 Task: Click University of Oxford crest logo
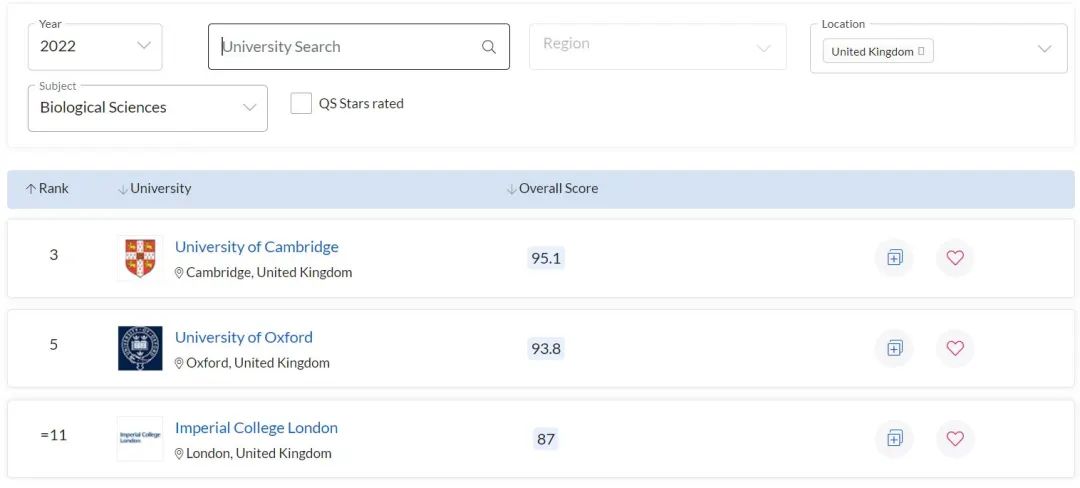[140, 348]
